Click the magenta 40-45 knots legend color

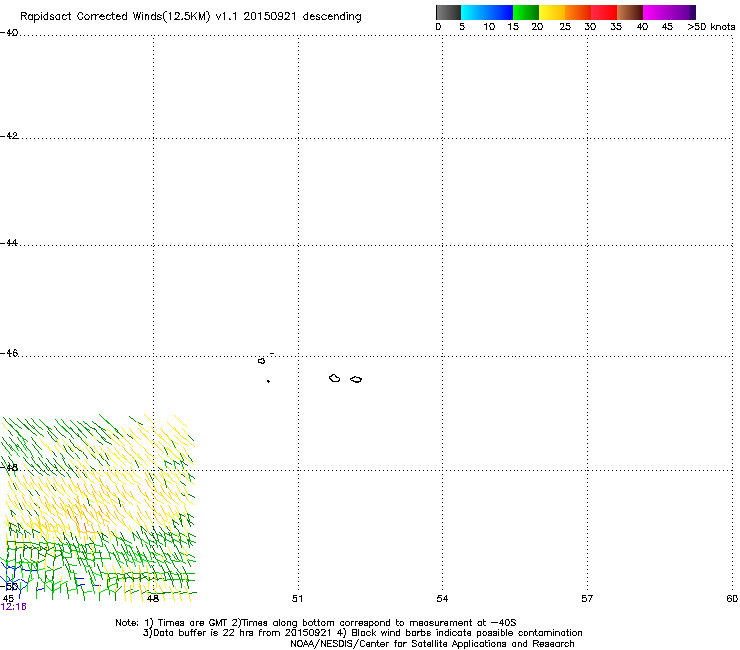[x=656, y=12]
